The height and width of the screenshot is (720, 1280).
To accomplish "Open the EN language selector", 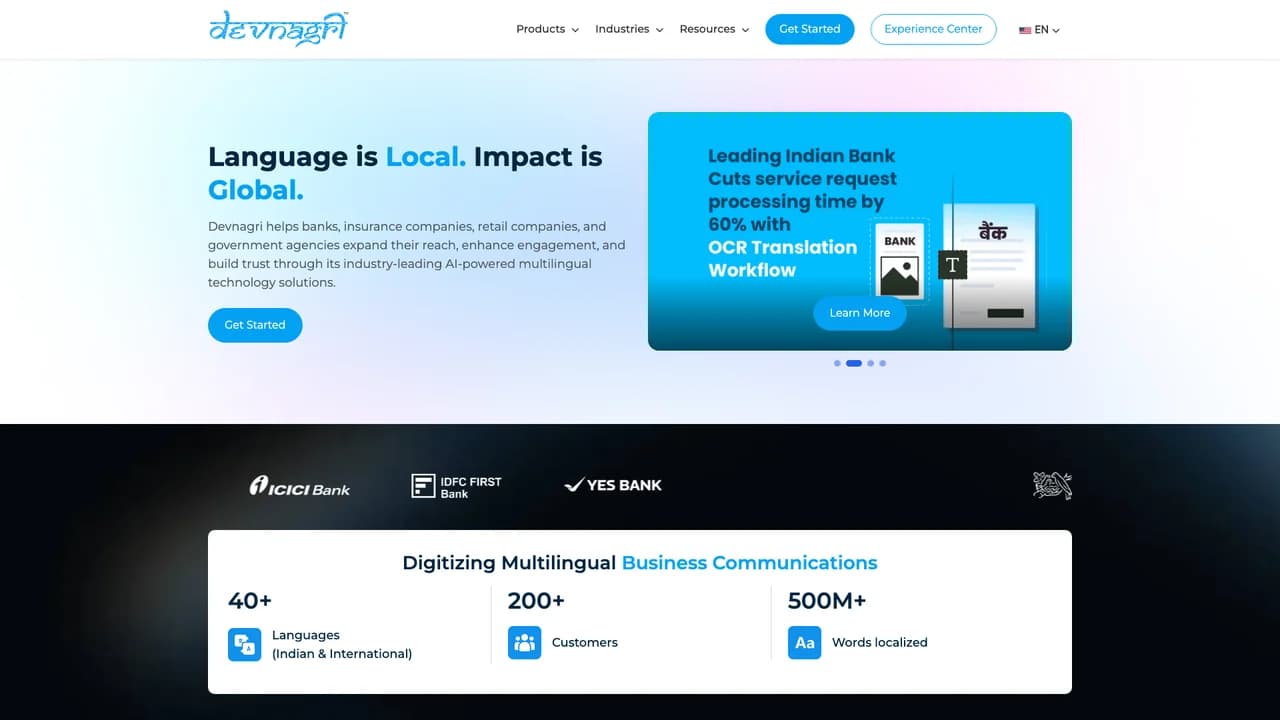I will point(1039,30).
